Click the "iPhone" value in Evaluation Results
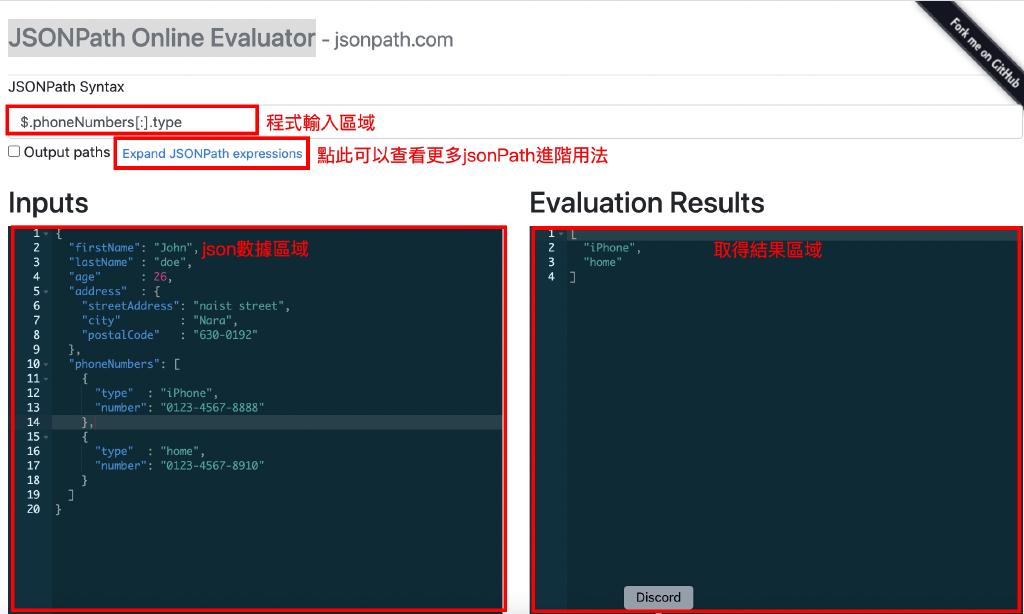Screen dimensions: 1024x614 tap(611, 248)
